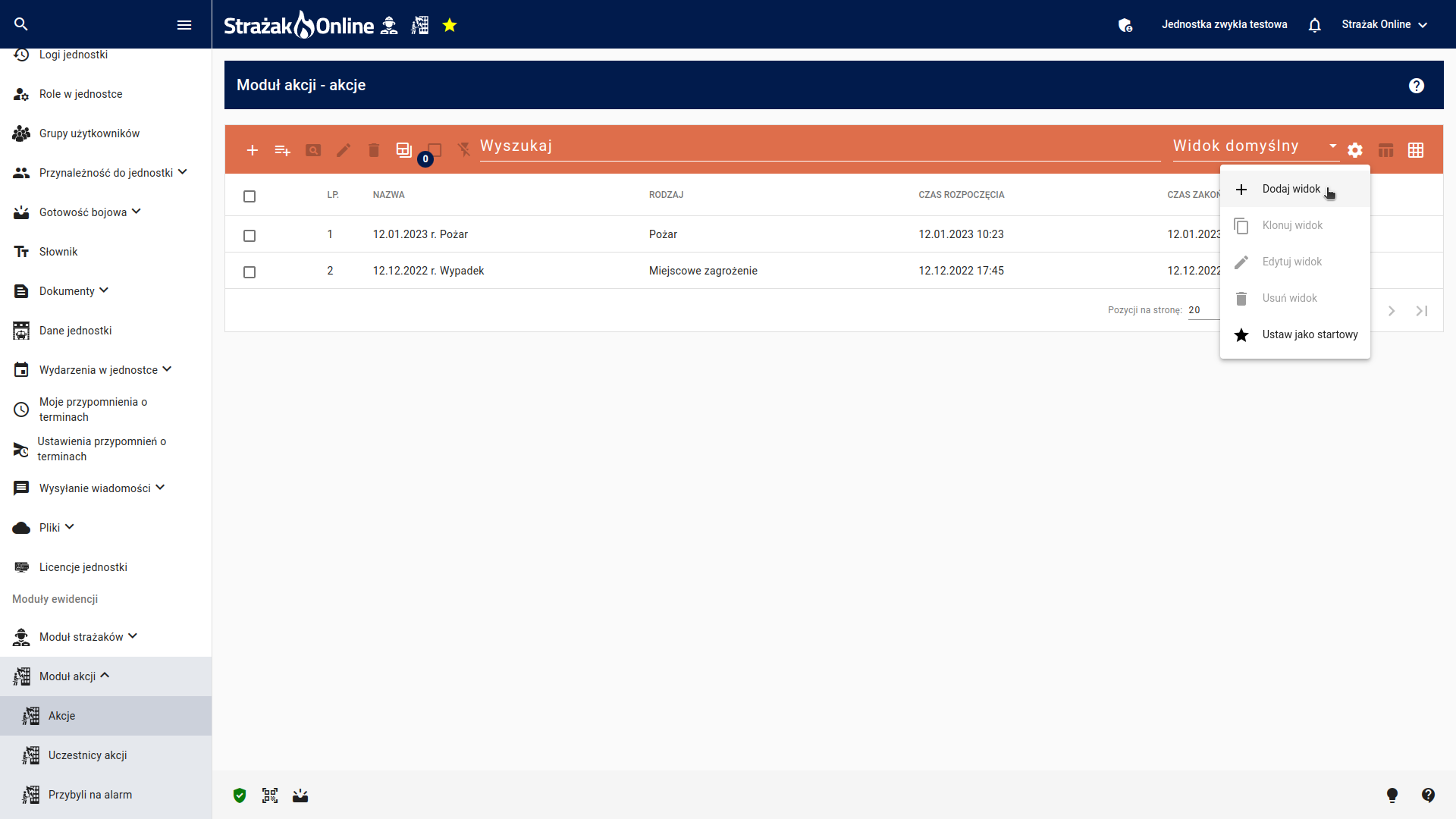This screenshot has width=1456, height=819.
Task: Change the Pozycji na stronę value 20
Action: pos(1203,310)
